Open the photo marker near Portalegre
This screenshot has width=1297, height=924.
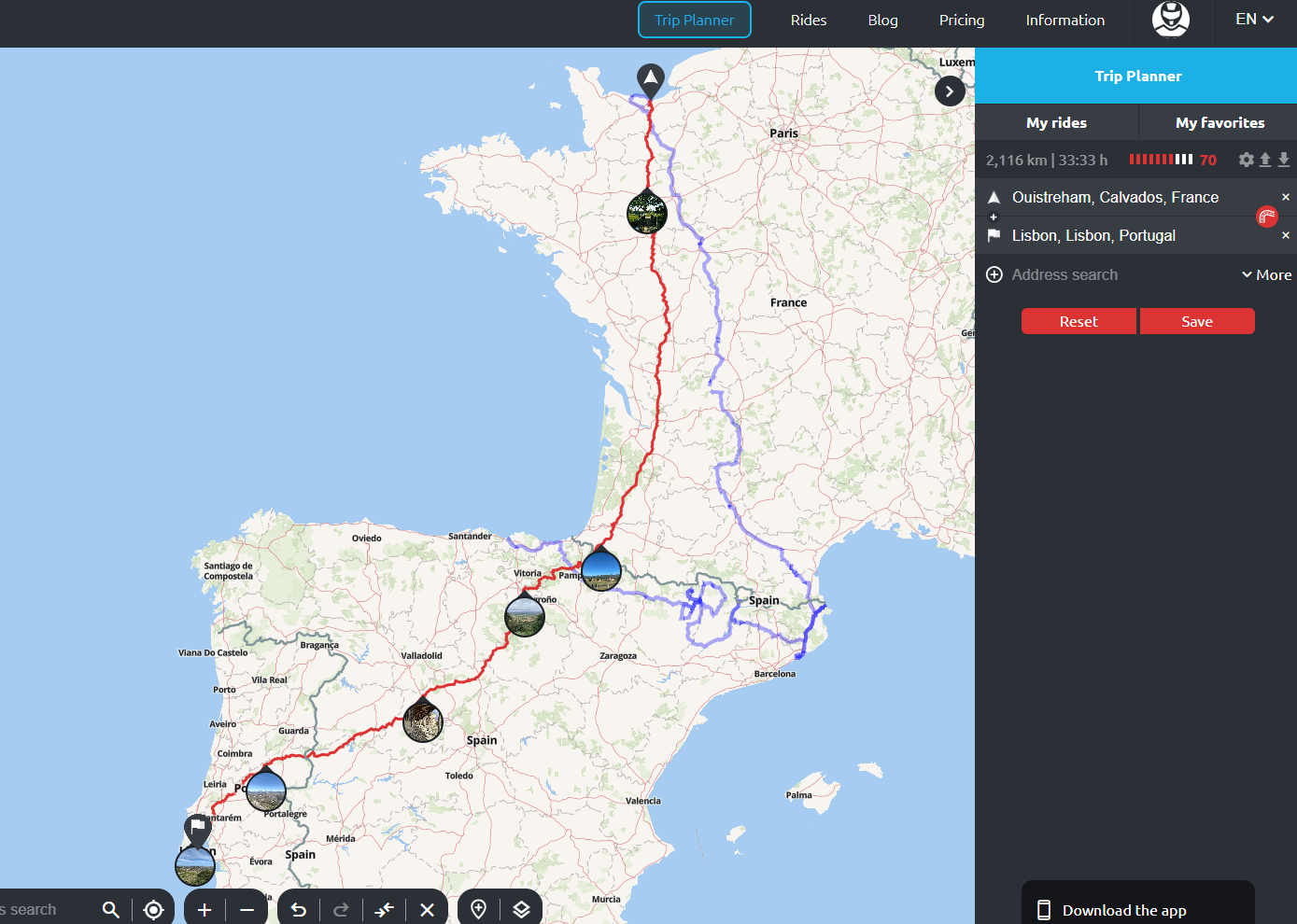(x=266, y=791)
